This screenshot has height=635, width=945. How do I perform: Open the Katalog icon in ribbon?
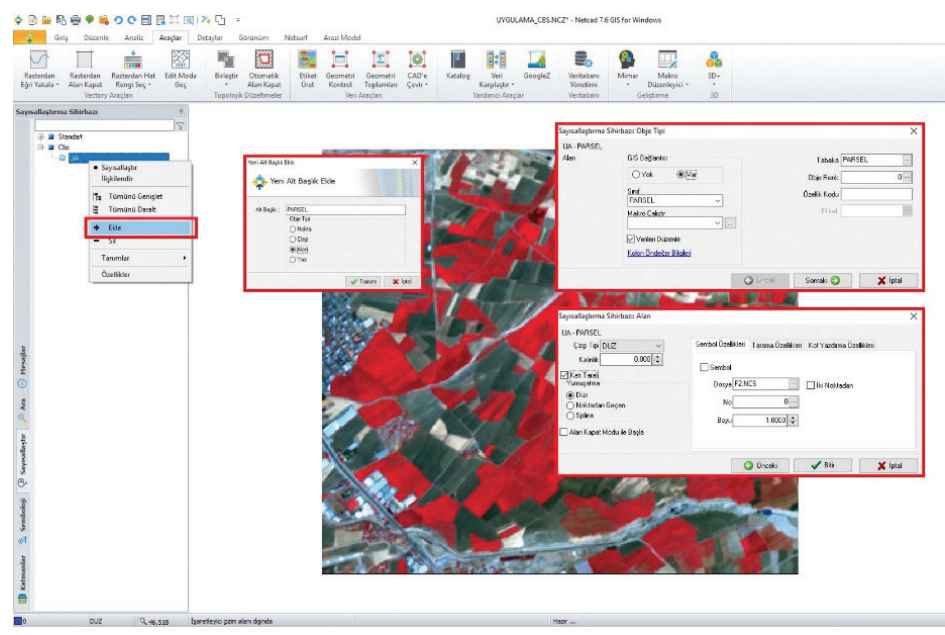(458, 60)
